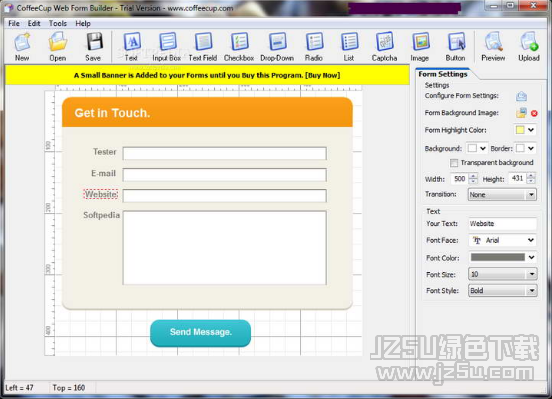Screen dimensions: 552x399
Task: Click the gray Font Color swatch
Action: click(x=498, y=257)
